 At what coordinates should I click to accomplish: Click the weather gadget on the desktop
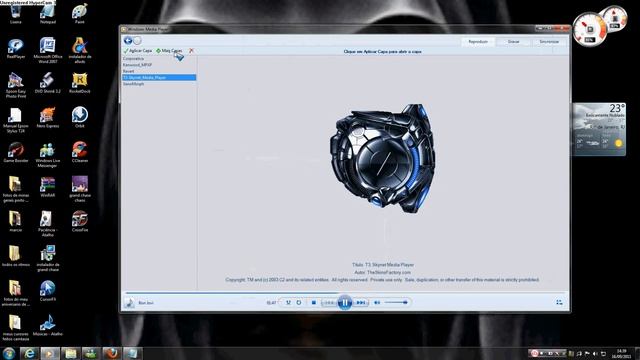[599, 129]
